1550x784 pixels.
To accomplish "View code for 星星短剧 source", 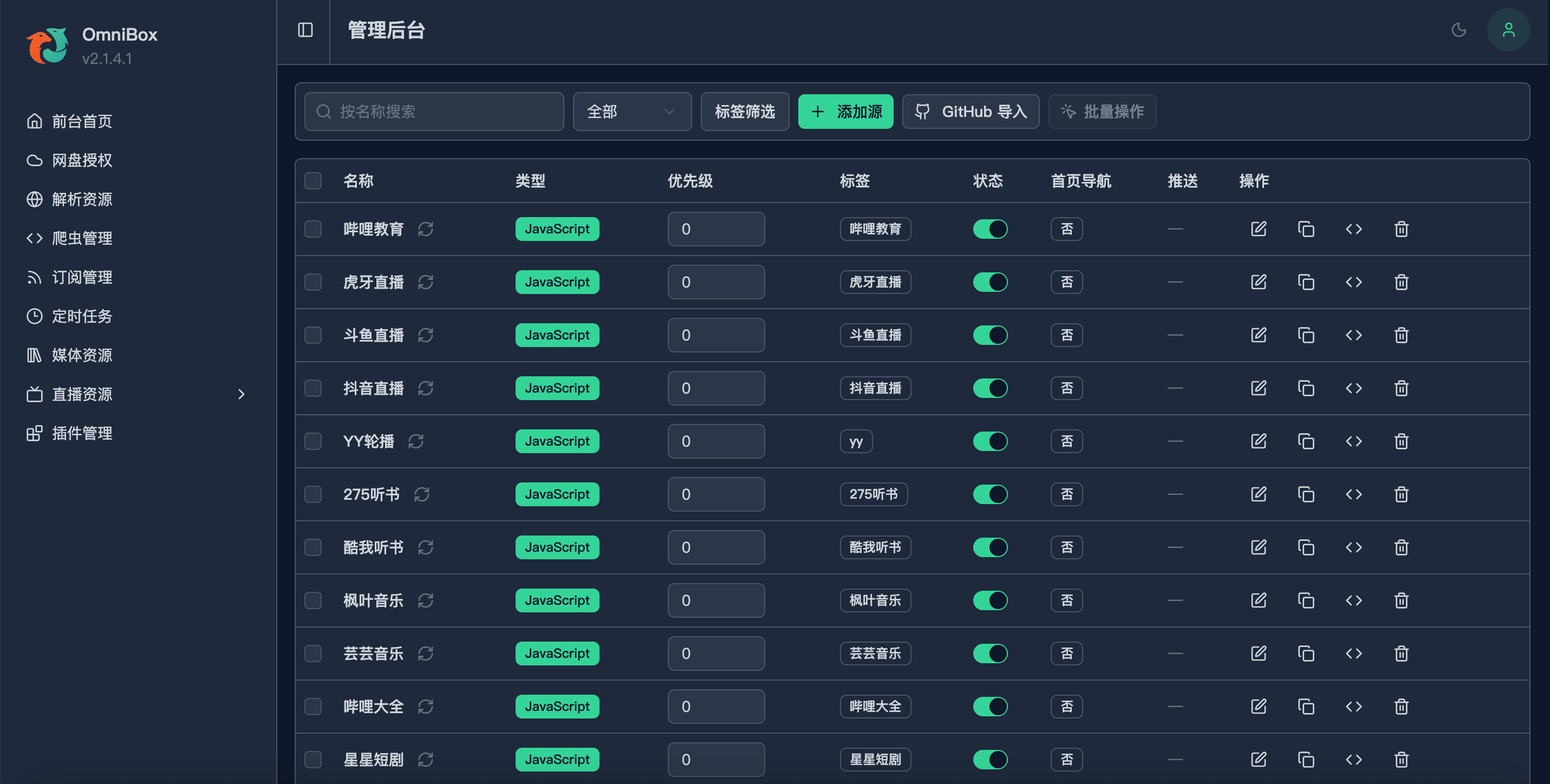I will 1353,759.
